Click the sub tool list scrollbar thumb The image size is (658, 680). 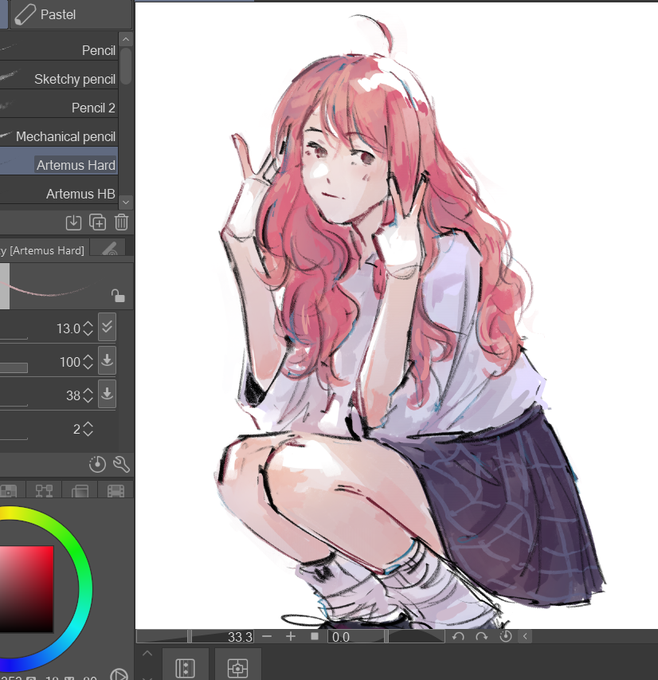pos(126,66)
